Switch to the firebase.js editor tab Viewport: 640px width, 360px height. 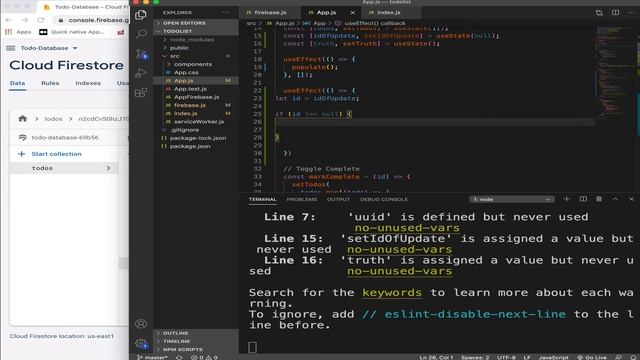(x=270, y=13)
